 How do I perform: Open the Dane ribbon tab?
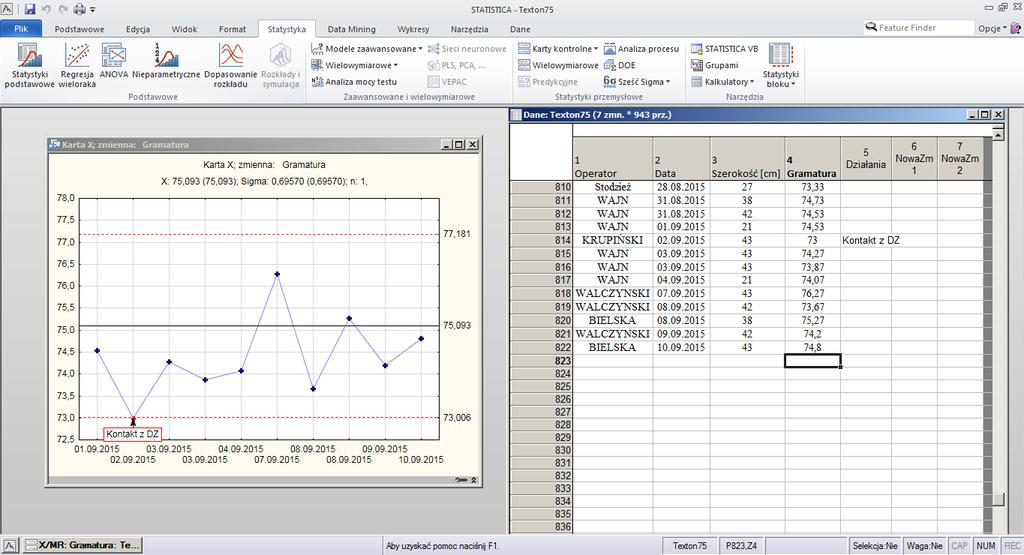[x=520, y=29]
